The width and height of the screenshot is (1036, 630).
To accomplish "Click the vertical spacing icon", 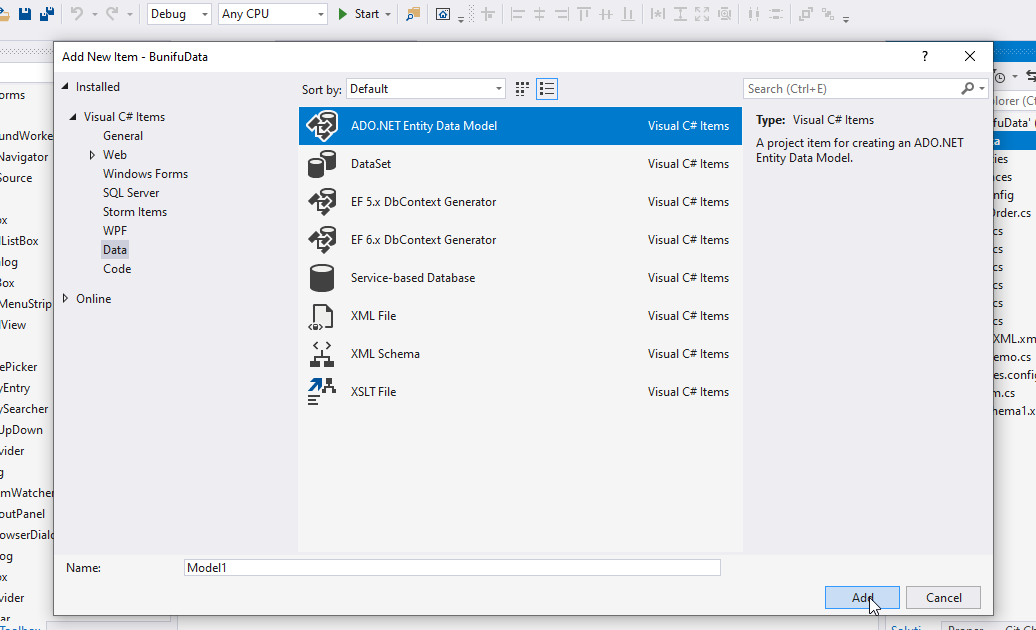I will click(x=776, y=14).
